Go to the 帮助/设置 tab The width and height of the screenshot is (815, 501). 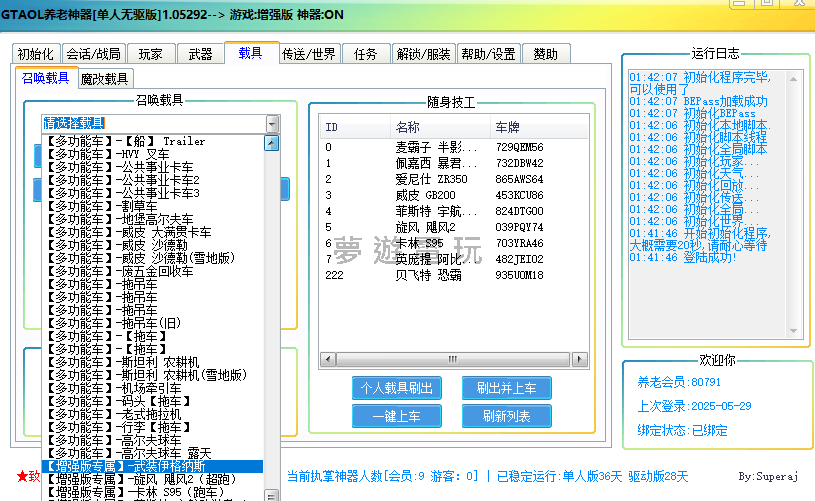click(x=488, y=54)
